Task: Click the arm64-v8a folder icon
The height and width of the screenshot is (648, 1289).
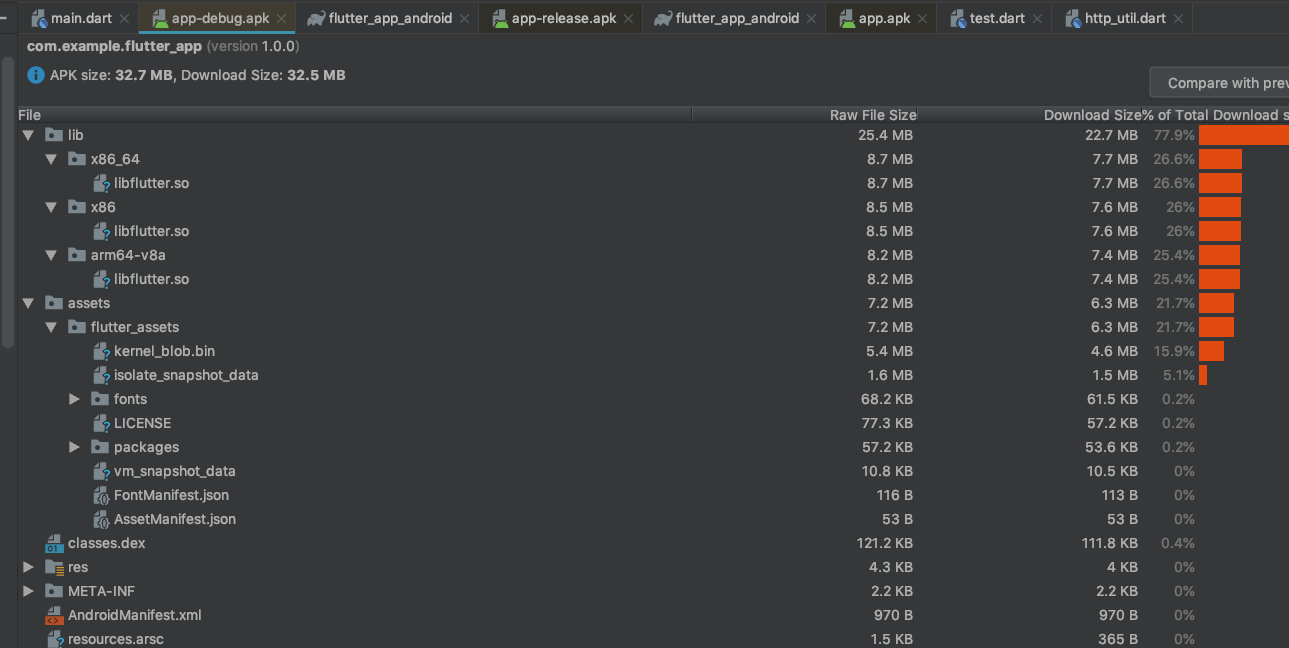Action: tap(77, 255)
